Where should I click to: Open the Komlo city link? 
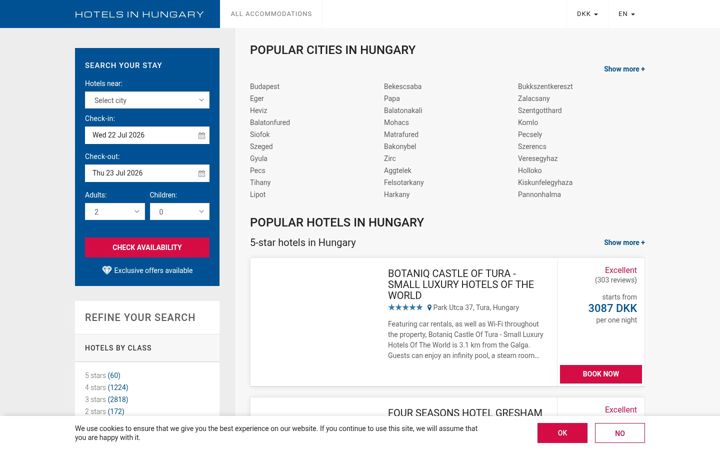[528, 122]
